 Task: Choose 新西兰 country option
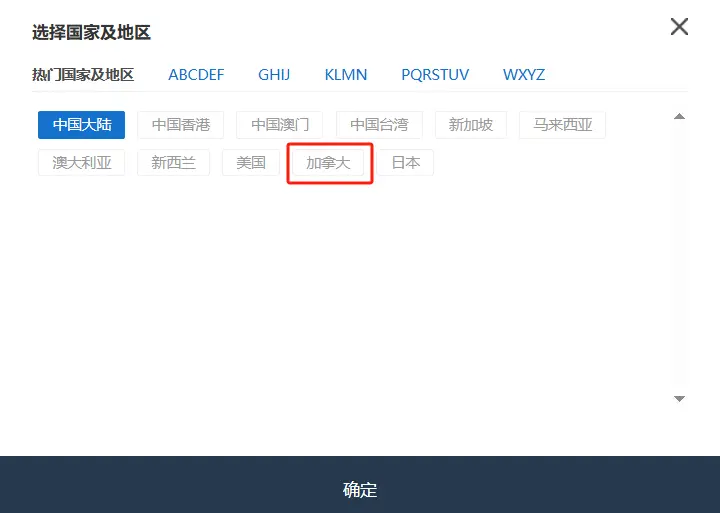(173, 163)
